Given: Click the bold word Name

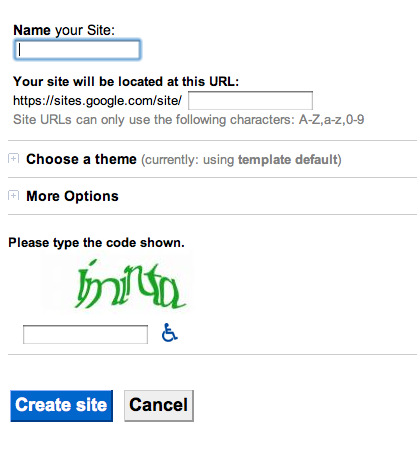Looking at the screenshot, I should click(x=32, y=30).
